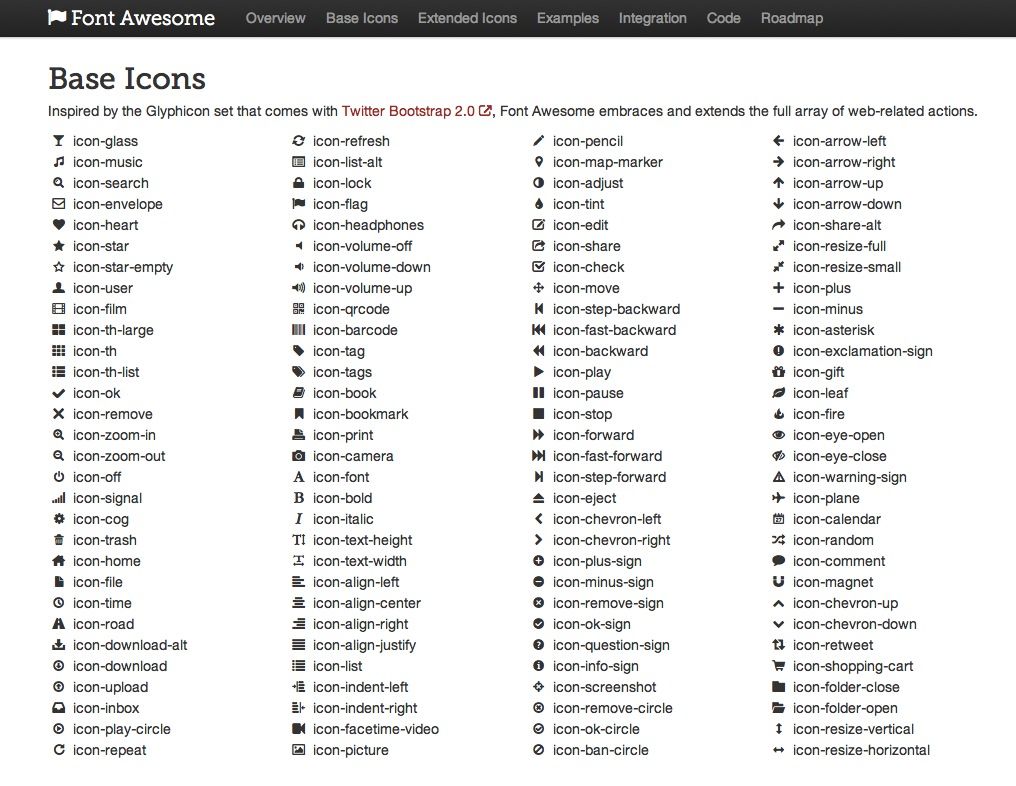Viewport: 1016px width, 786px height.
Task: Click the icon-folder-open icon
Action: [778, 708]
